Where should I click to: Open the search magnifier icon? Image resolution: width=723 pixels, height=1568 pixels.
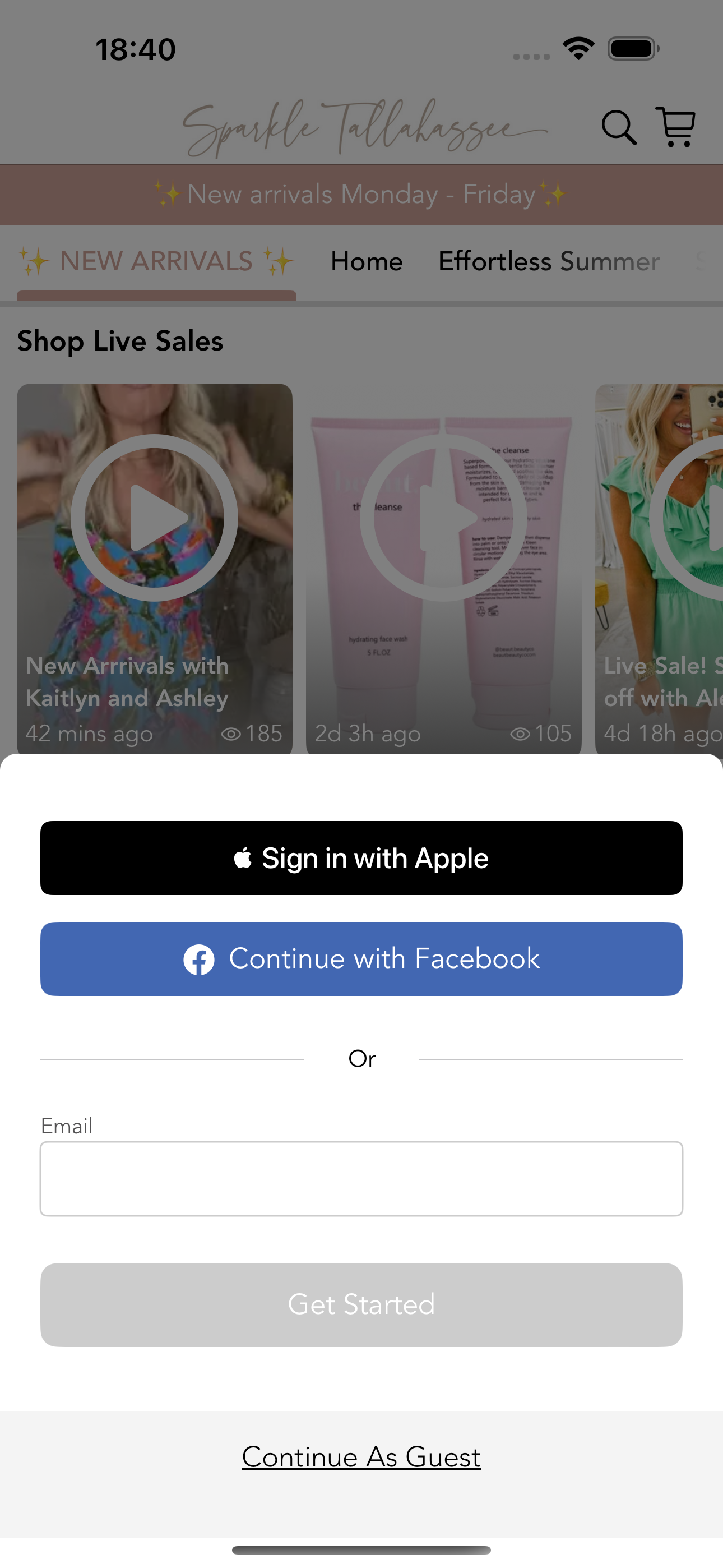[x=619, y=127]
